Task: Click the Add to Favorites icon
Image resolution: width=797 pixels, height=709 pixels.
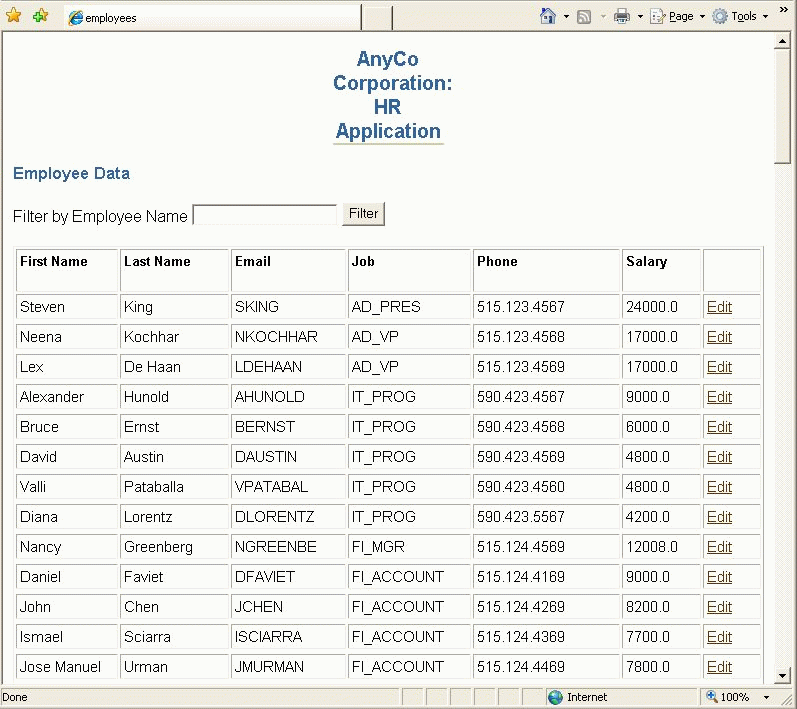Action: 40,16
